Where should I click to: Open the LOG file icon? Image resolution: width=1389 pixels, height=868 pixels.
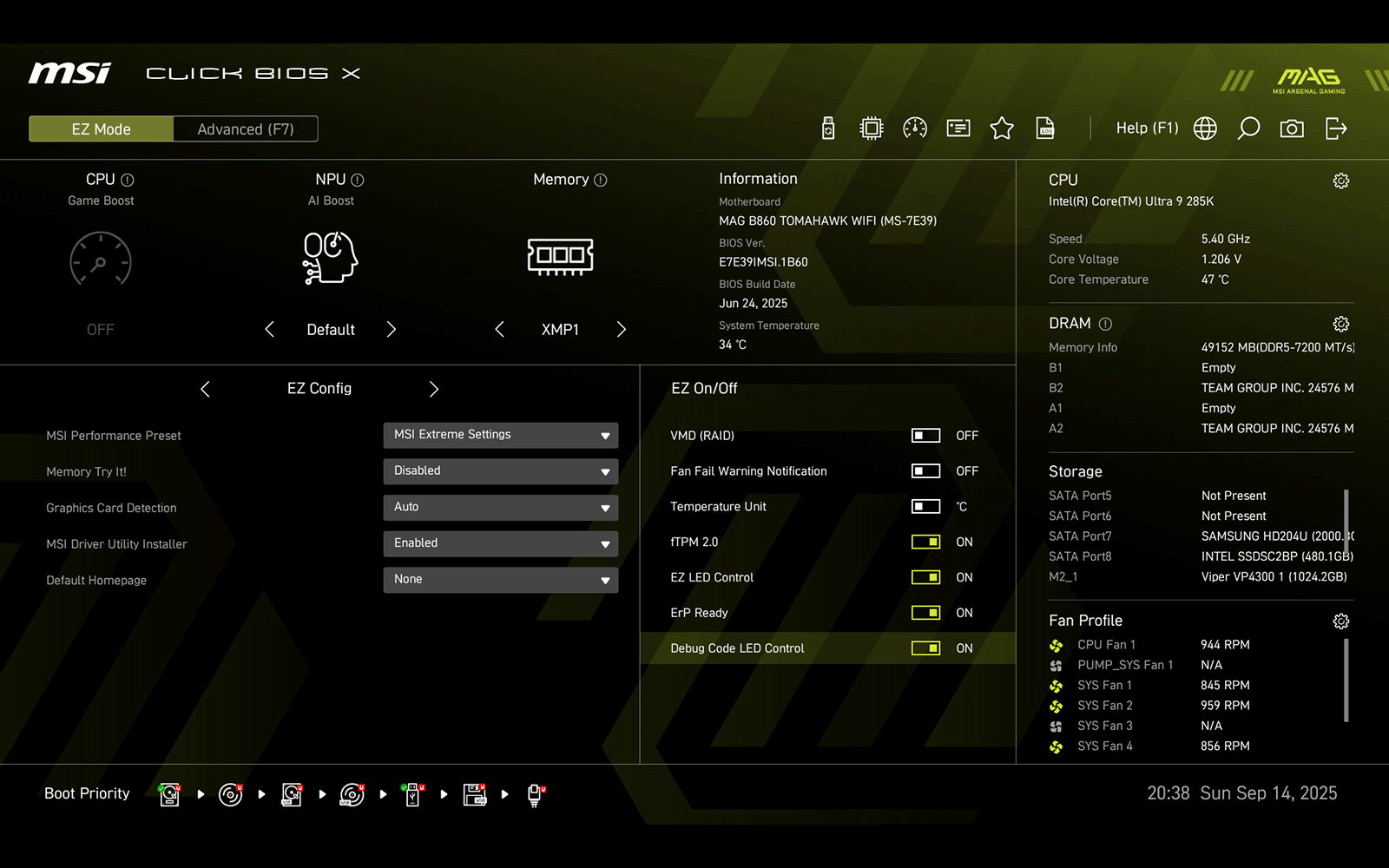[x=1045, y=128]
